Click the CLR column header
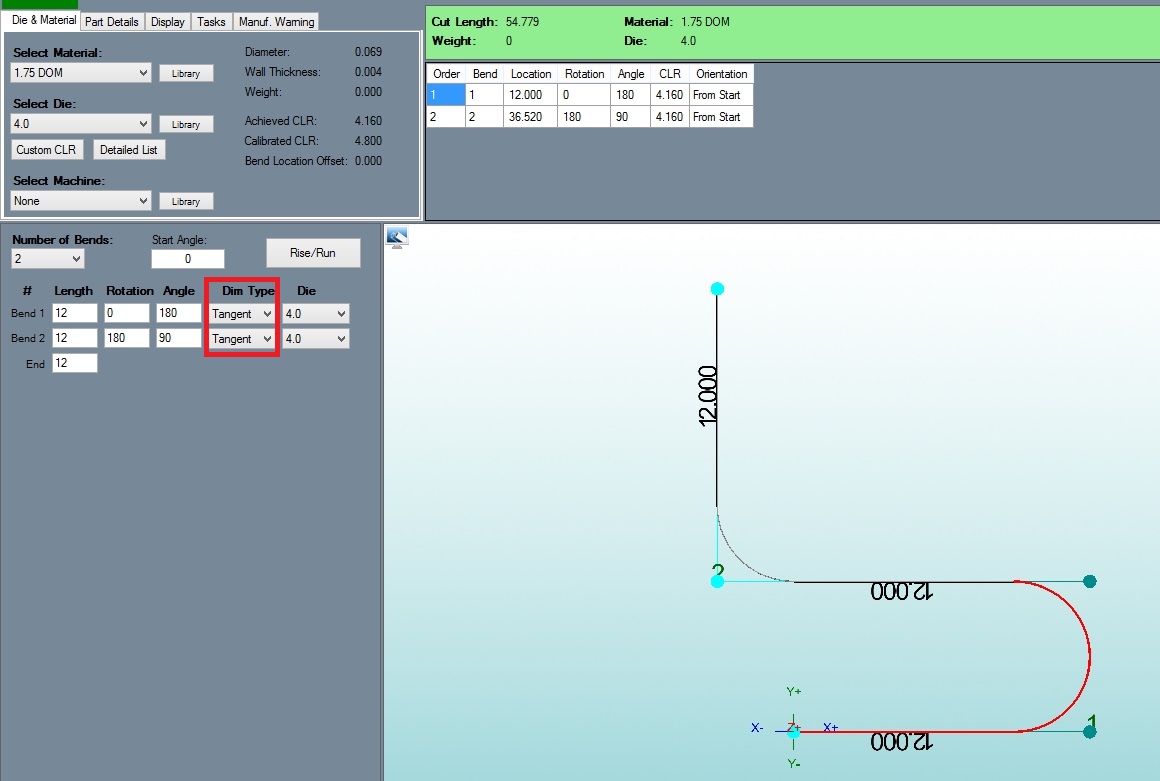1160x781 pixels. click(x=670, y=74)
